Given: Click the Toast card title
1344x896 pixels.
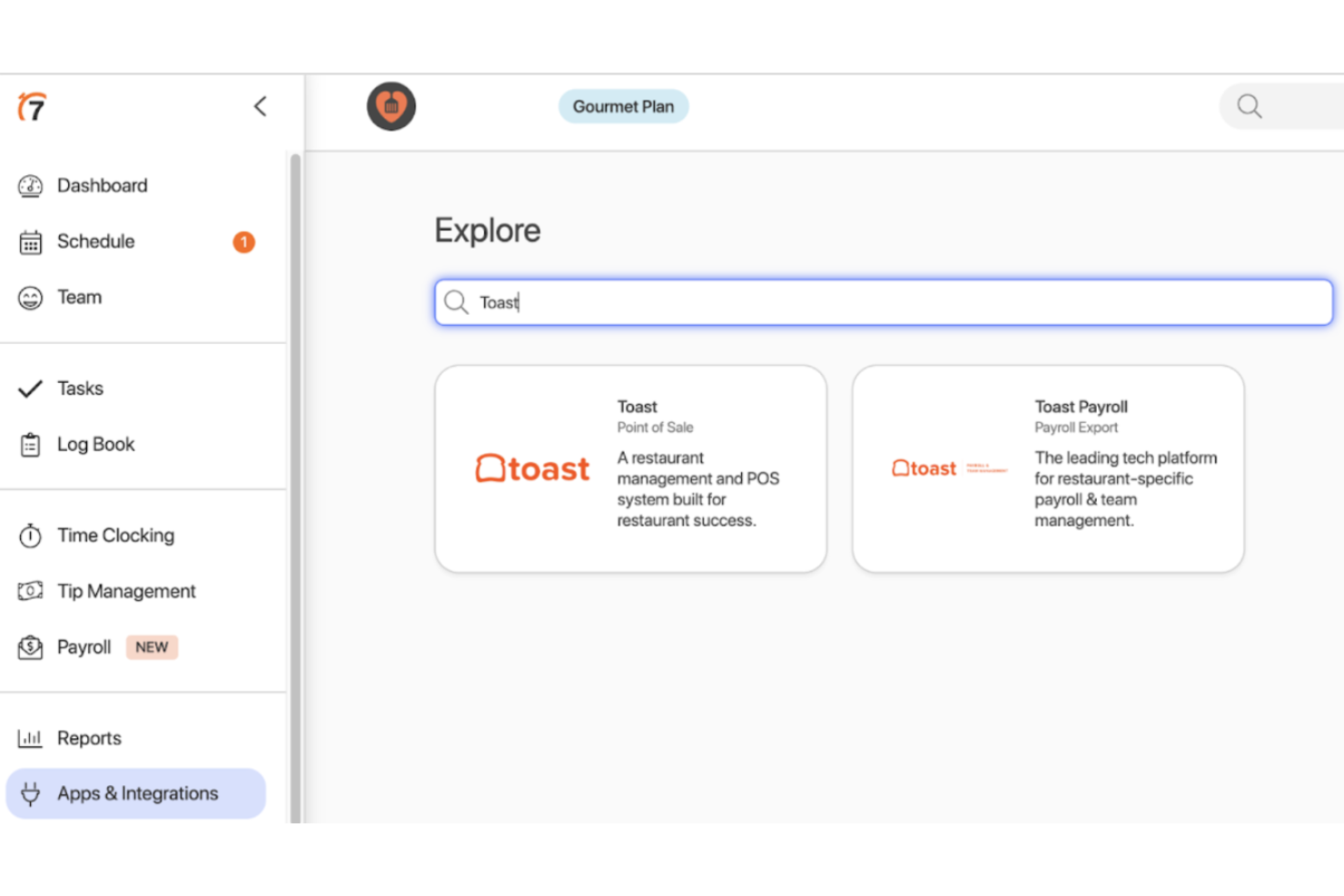Looking at the screenshot, I should pos(637,407).
